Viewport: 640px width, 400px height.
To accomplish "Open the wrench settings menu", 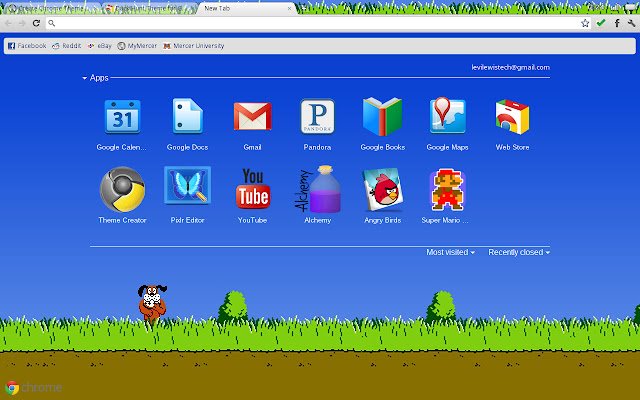I will click(631, 23).
